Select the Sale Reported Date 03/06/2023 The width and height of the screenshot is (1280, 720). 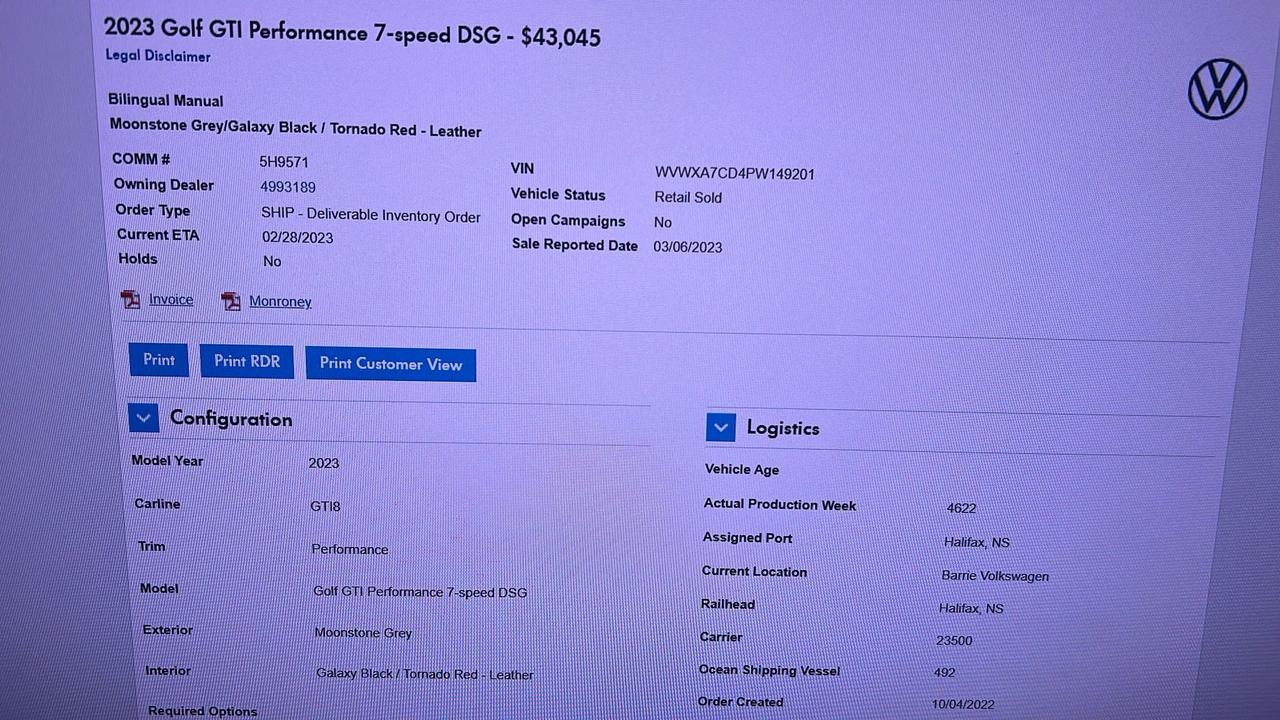click(x=688, y=247)
